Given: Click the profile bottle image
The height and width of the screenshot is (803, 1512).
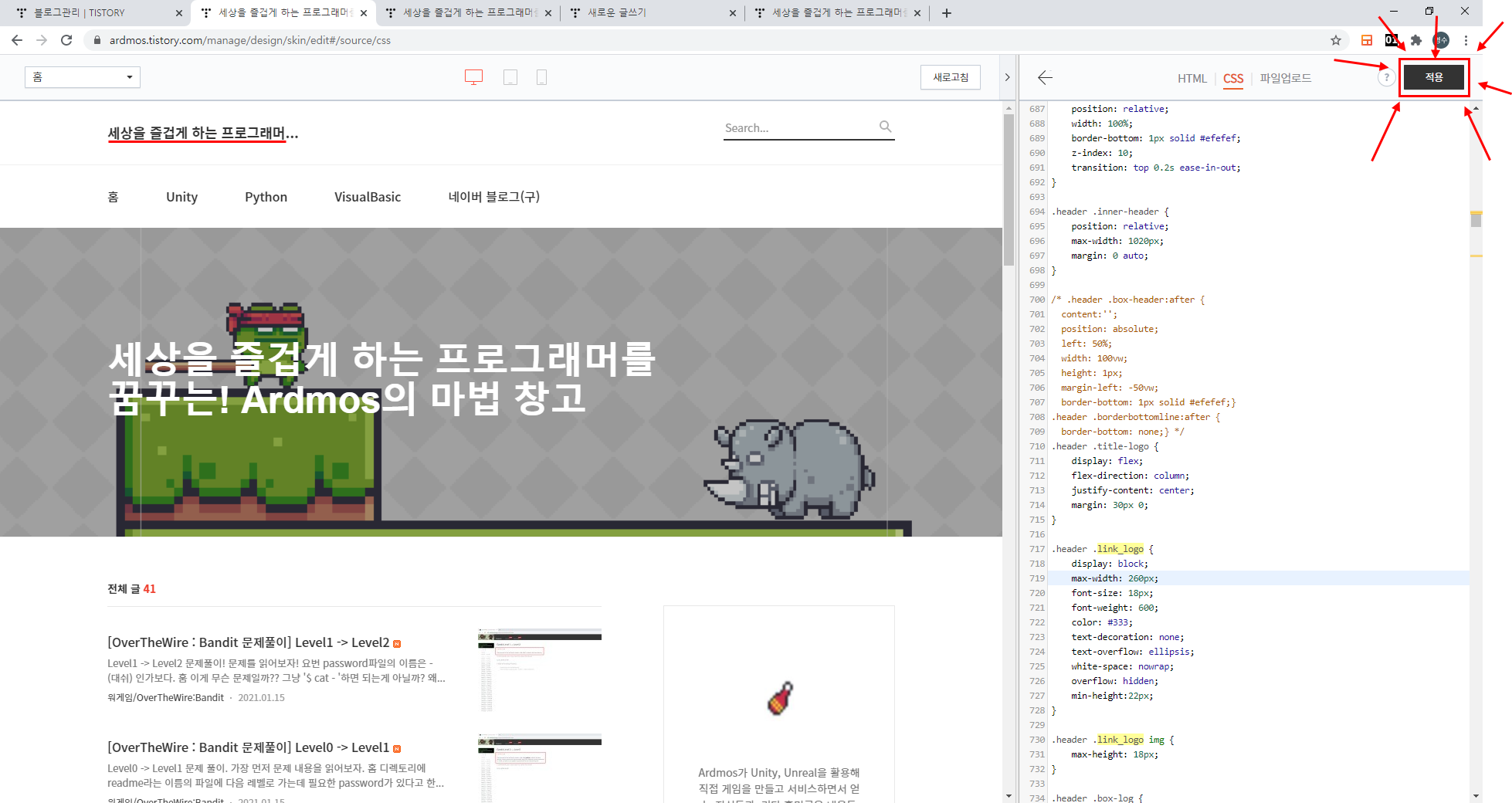Looking at the screenshot, I should click(779, 698).
